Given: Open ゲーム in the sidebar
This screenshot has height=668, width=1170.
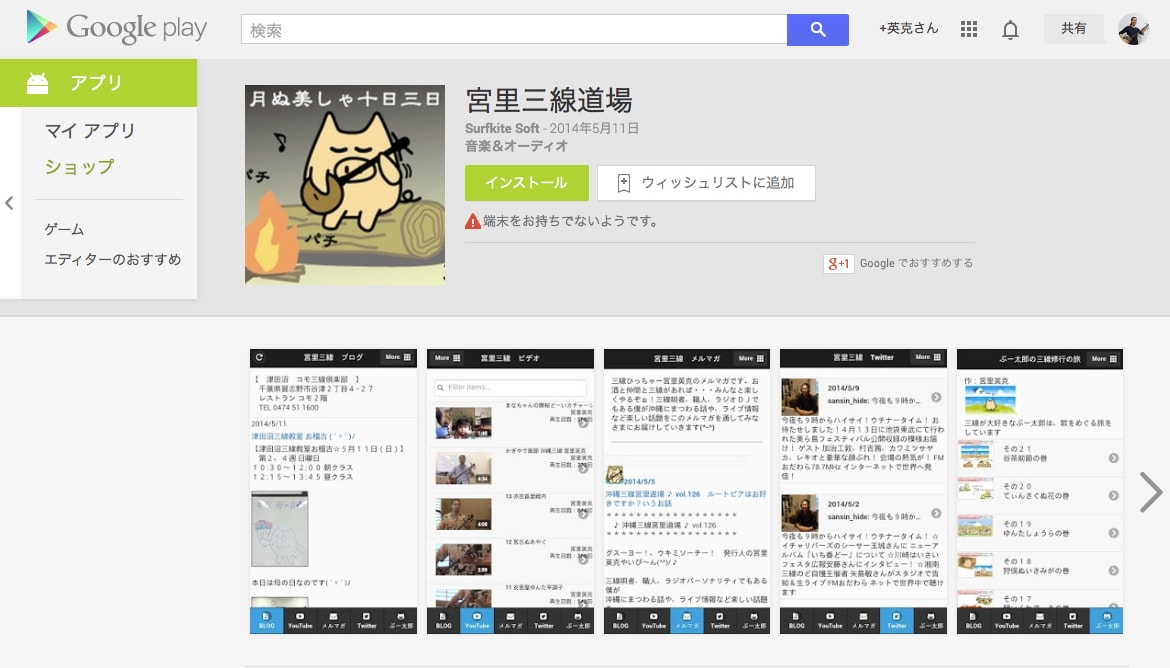Looking at the screenshot, I should point(64,229).
